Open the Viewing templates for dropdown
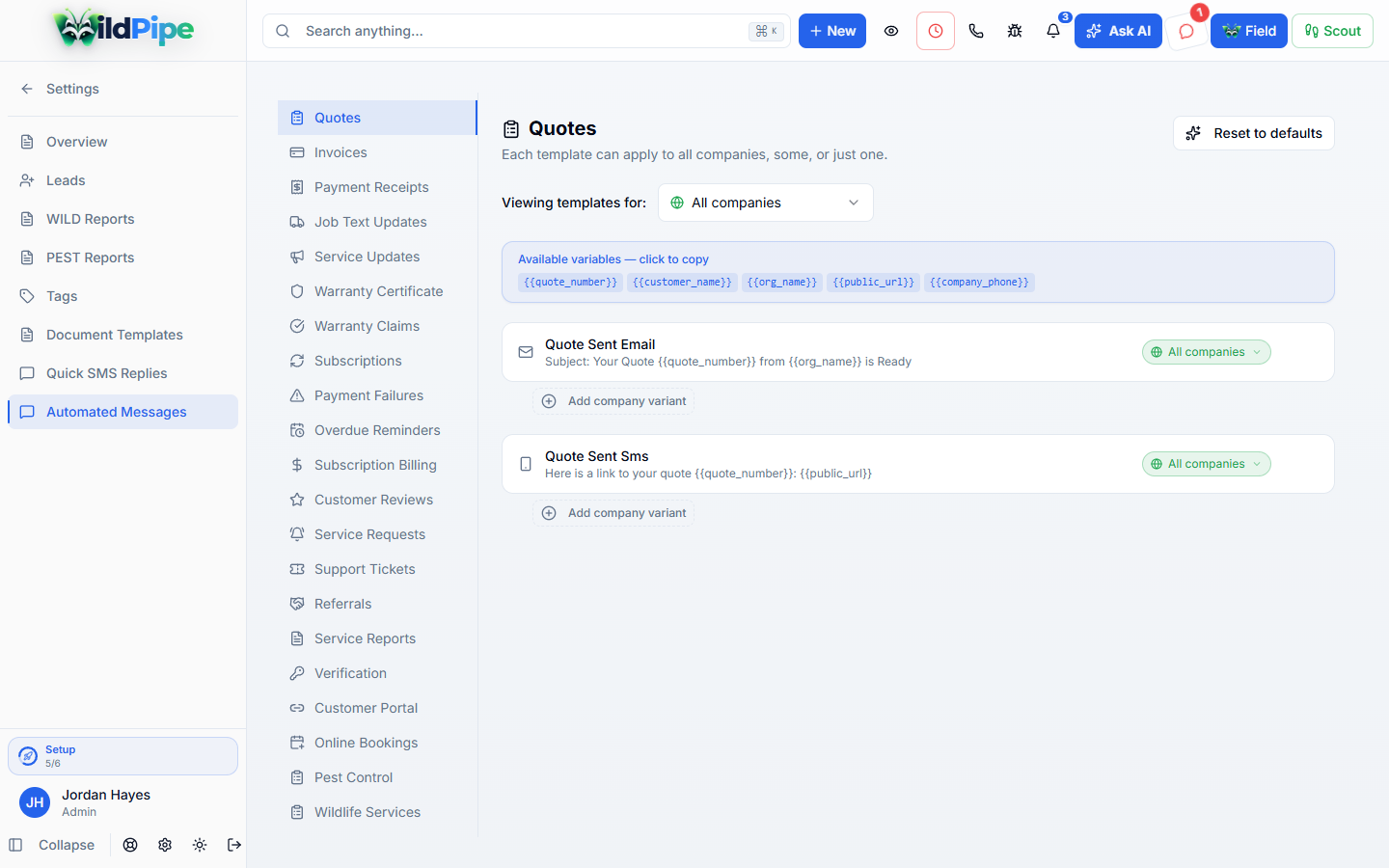This screenshot has width=1389, height=868. pos(766,203)
